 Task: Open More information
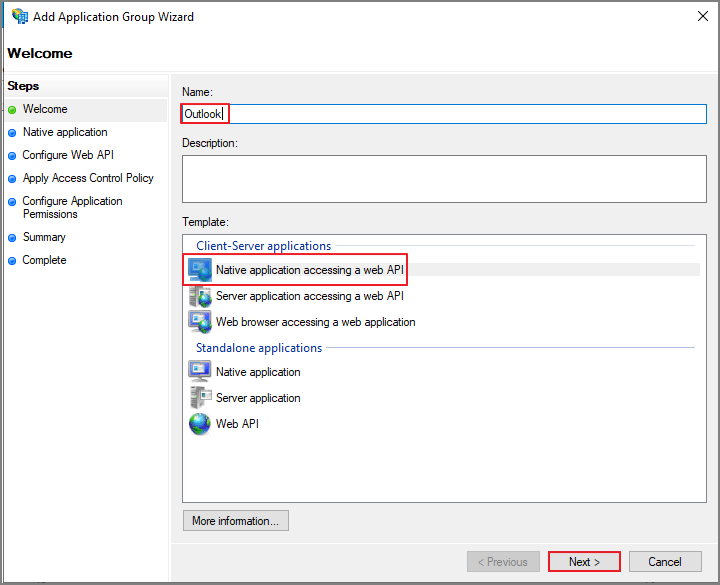(236, 521)
